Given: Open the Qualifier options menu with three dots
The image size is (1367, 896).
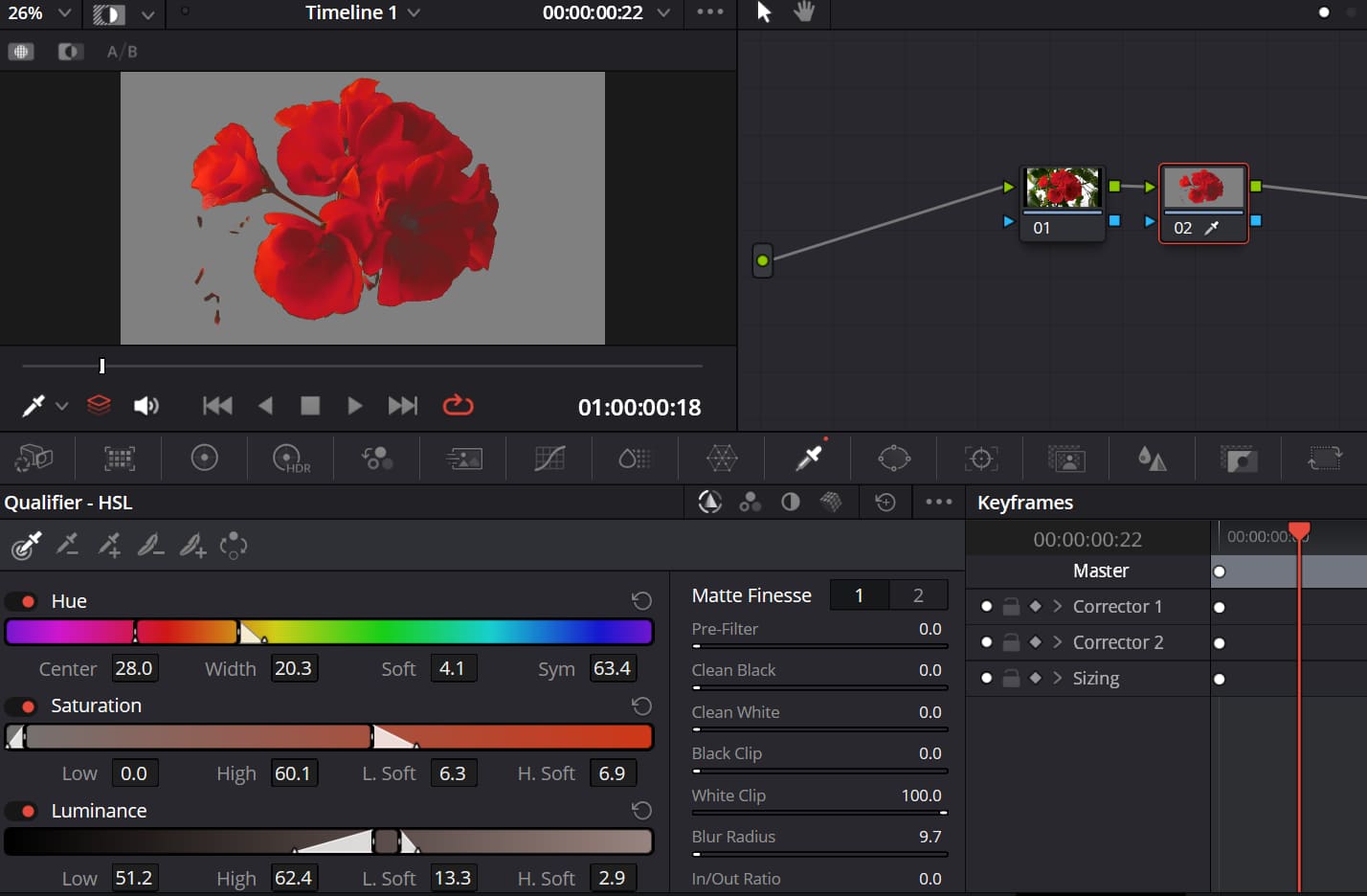Looking at the screenshot, I should point(938,502).
